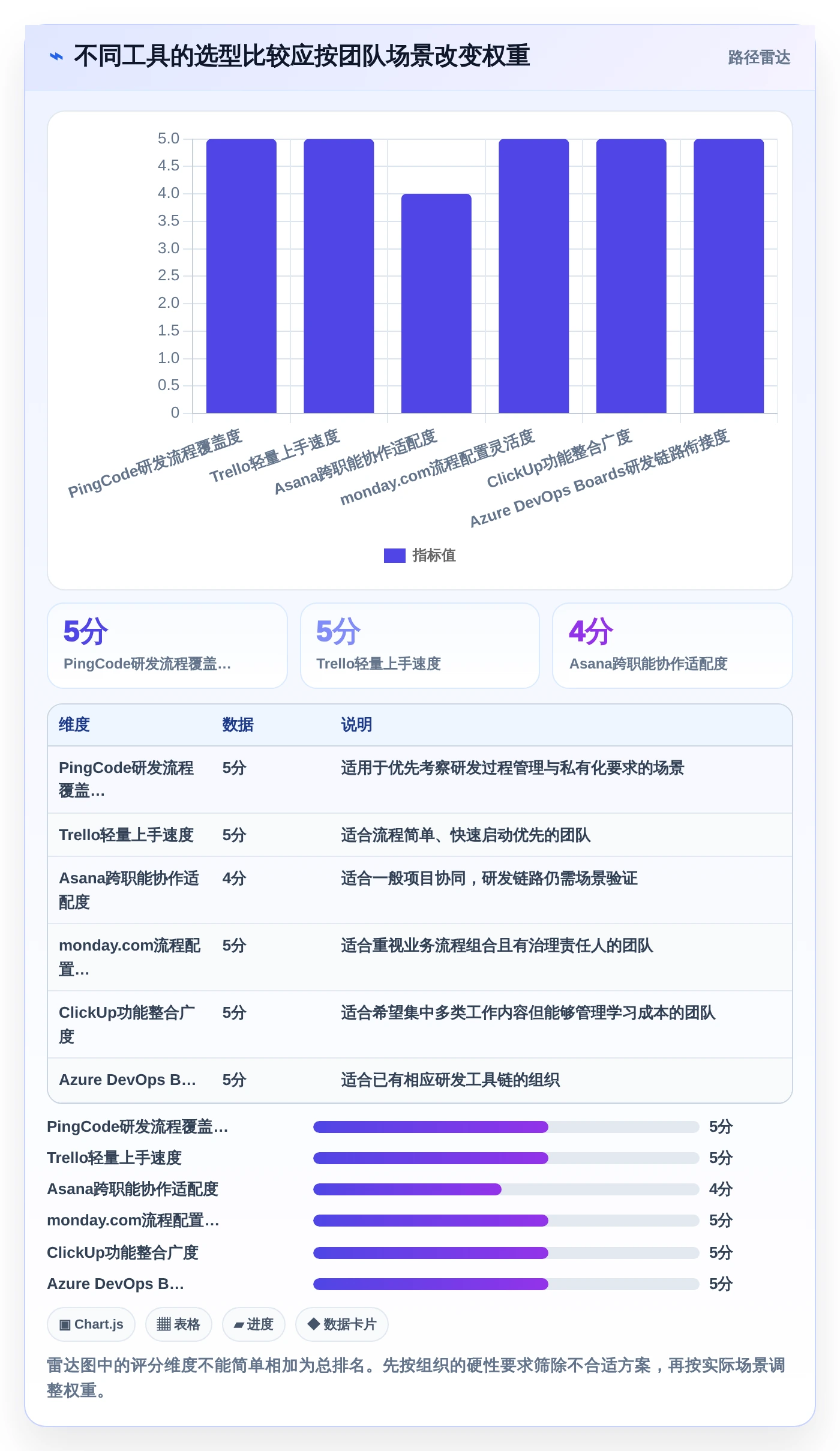The width and height of the screenshot is (840, 1451).
Task: Select the Chart.js tag chip
Action: [x=91, y=1324]
